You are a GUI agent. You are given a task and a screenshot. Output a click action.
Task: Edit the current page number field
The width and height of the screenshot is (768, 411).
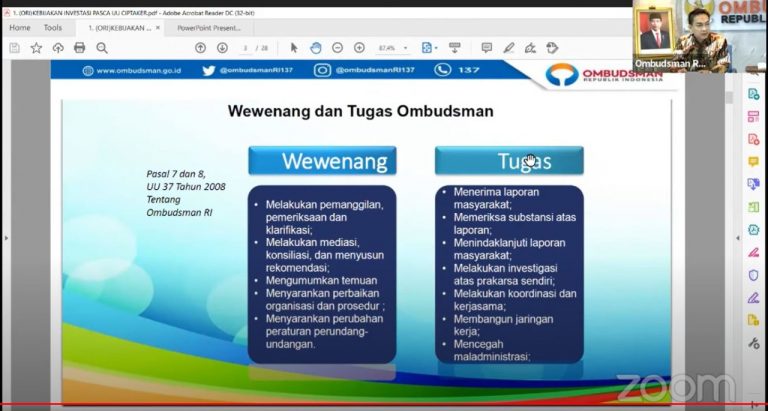[x=246, y=48]
